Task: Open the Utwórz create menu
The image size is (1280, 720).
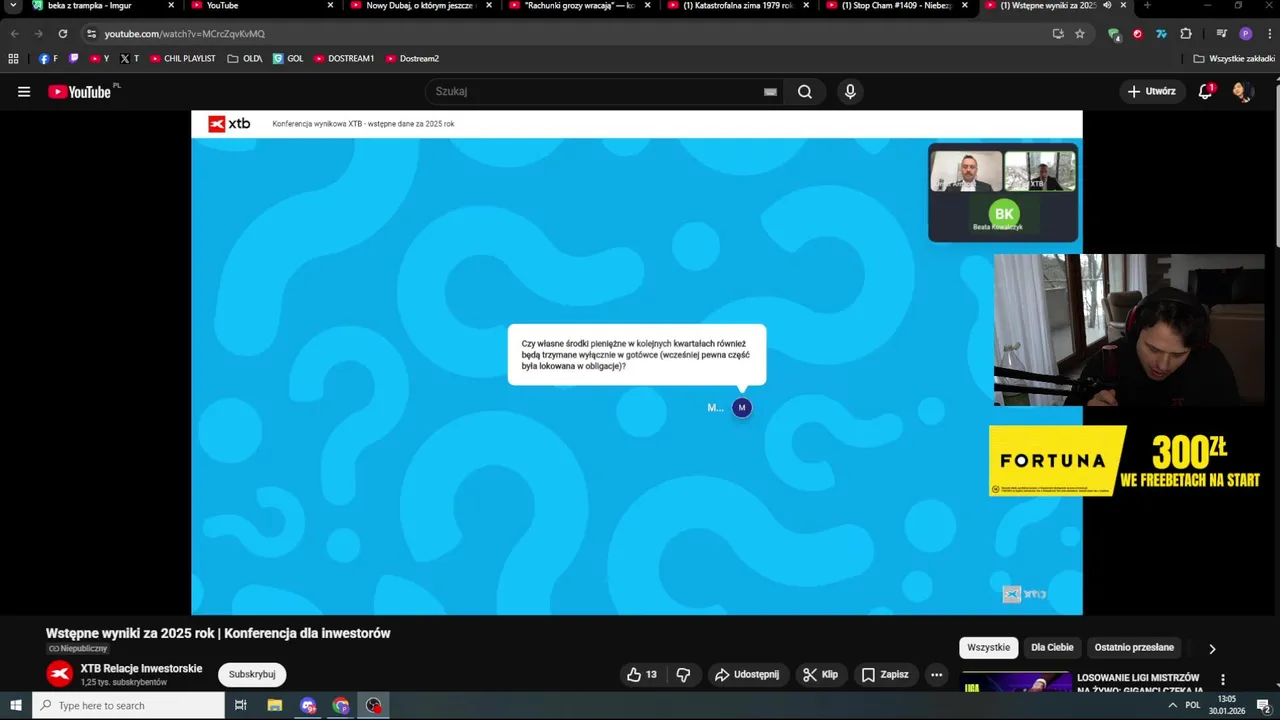Action: coord(1152,91)
